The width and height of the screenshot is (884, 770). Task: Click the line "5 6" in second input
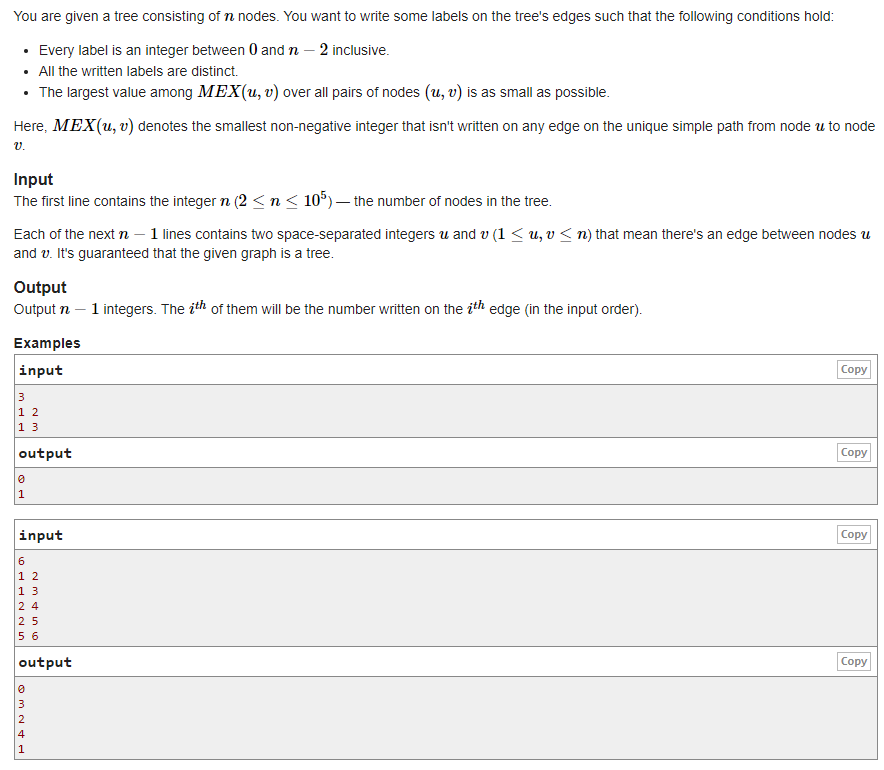click(x=28, y=636)
